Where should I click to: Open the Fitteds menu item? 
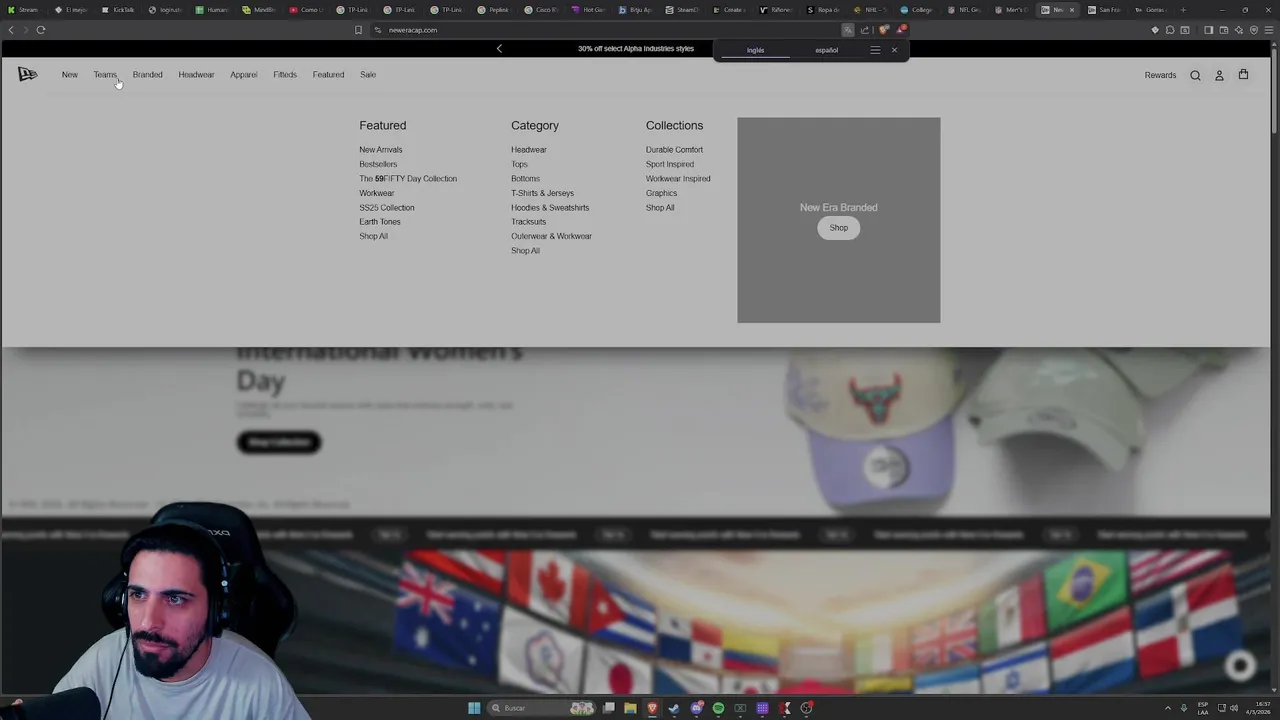tap(285, 75)
